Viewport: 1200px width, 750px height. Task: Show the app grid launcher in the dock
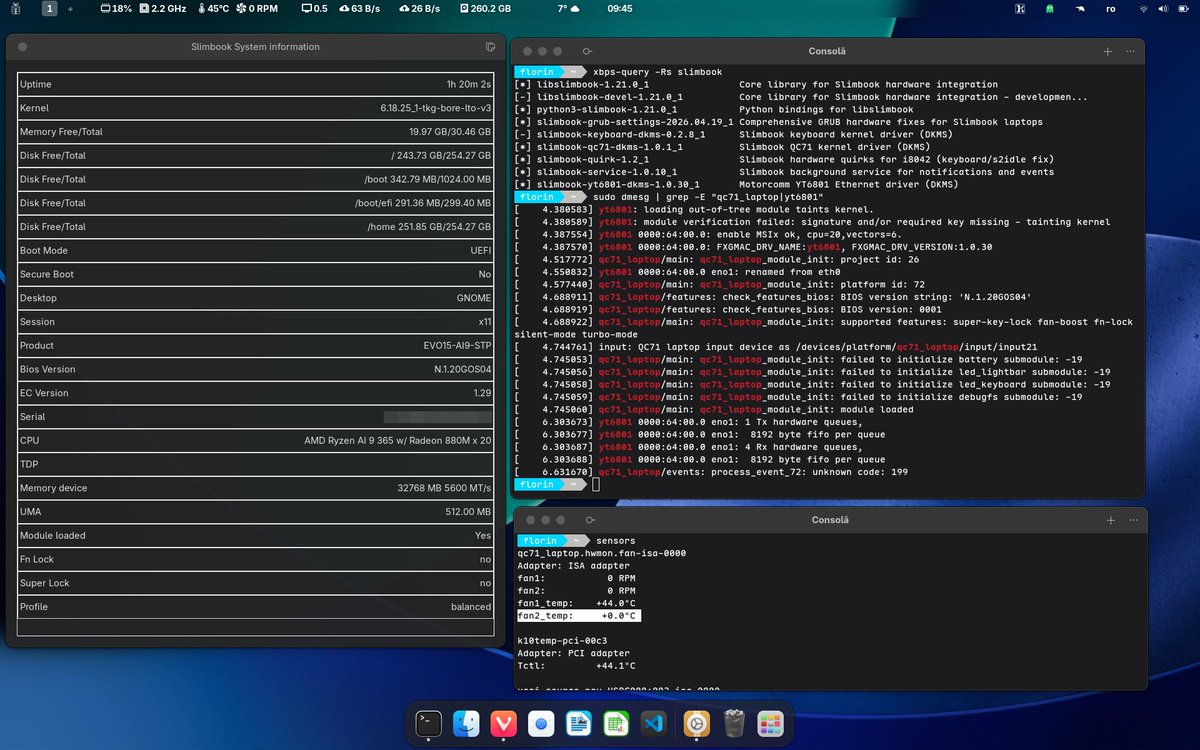tap(771, 722)
